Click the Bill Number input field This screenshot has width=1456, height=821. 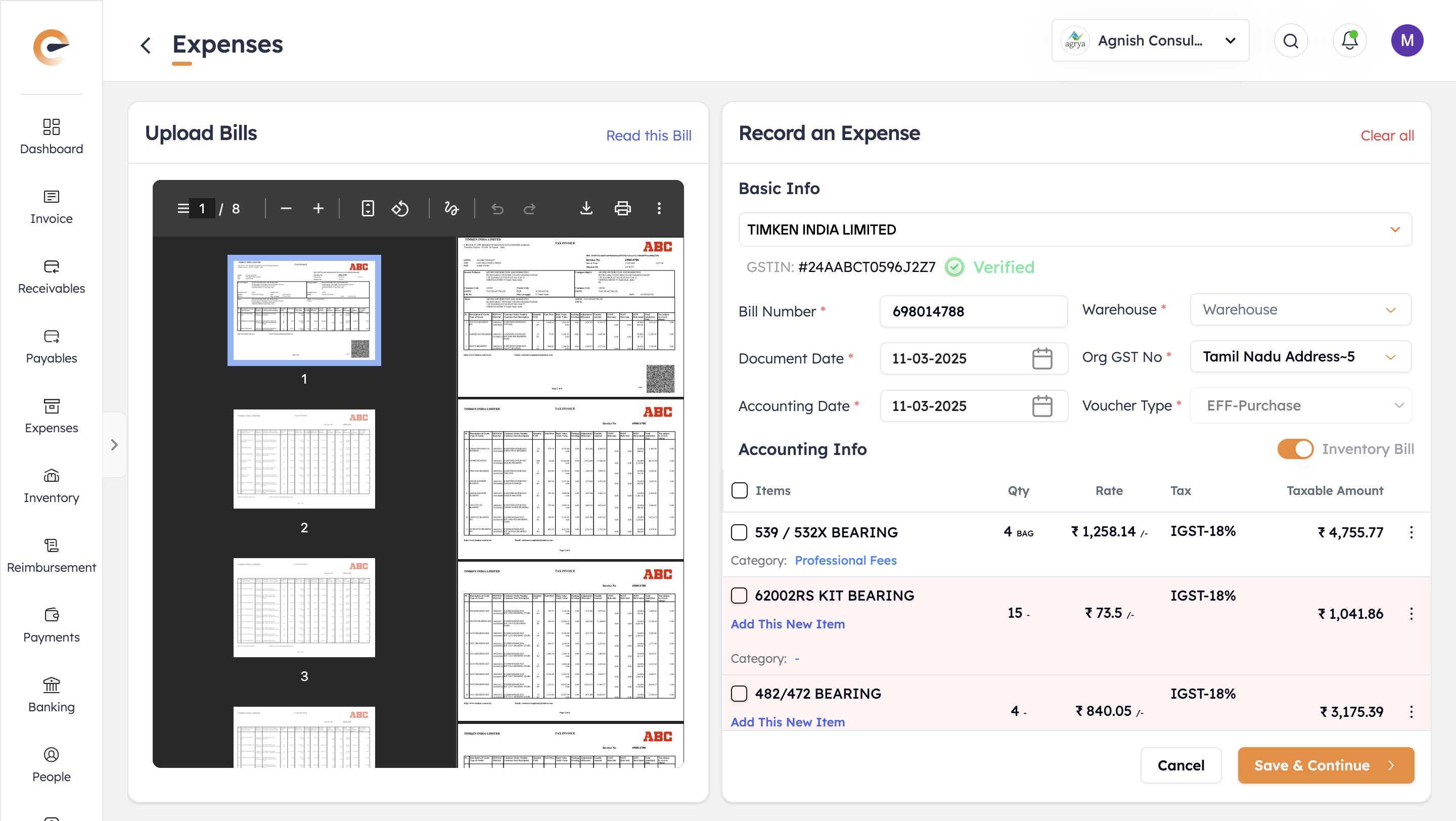coord(973,311)
